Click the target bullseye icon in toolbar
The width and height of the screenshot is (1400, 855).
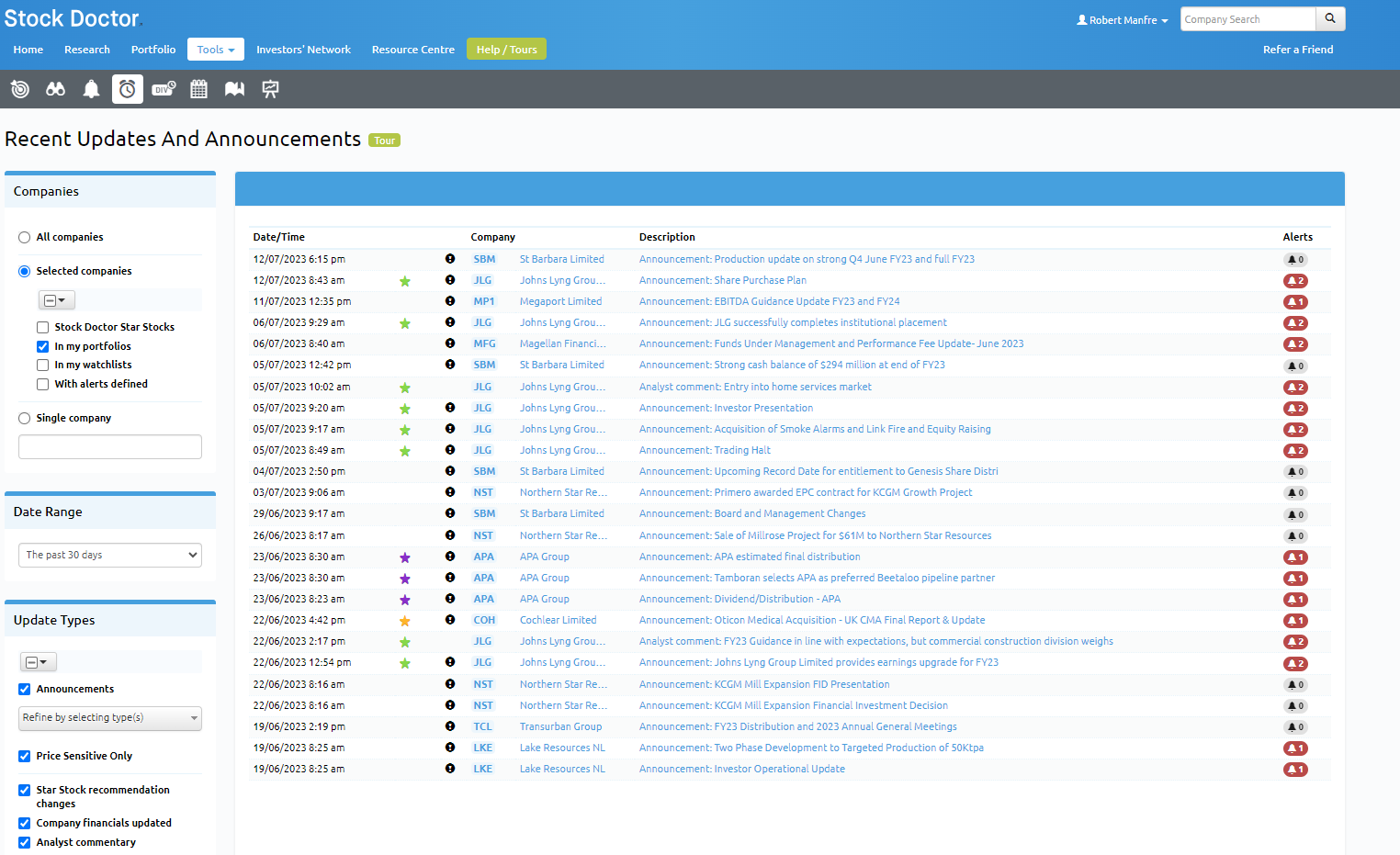[x=20, y=89]
